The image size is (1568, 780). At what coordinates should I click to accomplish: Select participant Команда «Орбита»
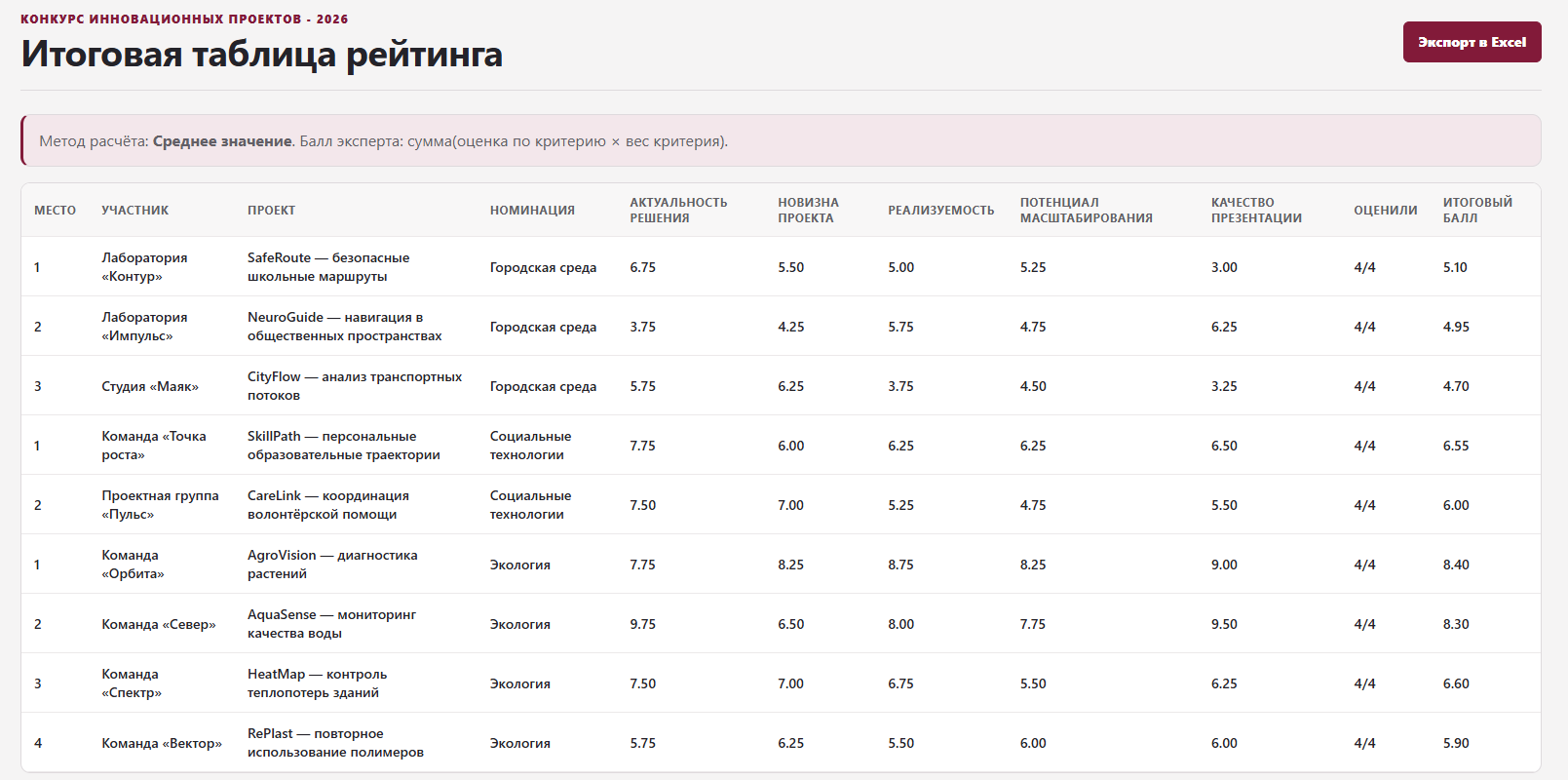point(133,565)
